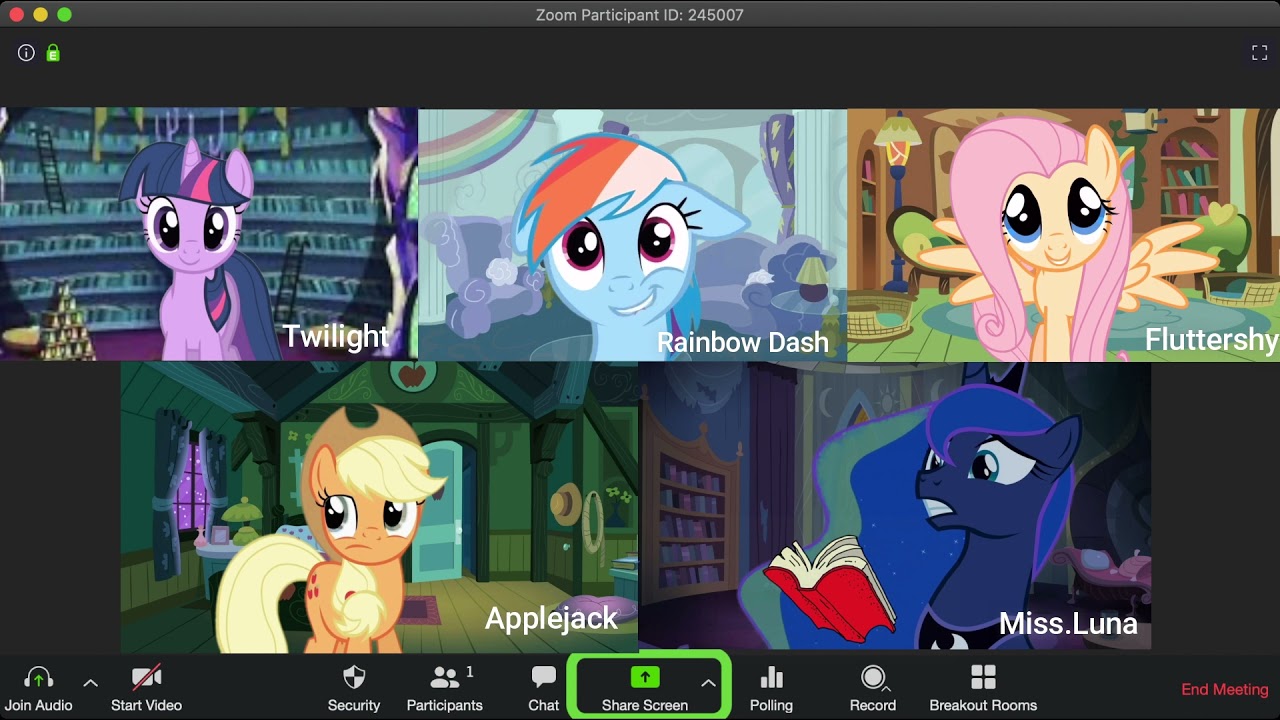This screenshot has height=720, width=1280.
Task: Select Twilight's video tile
Action: pos(209,234)
